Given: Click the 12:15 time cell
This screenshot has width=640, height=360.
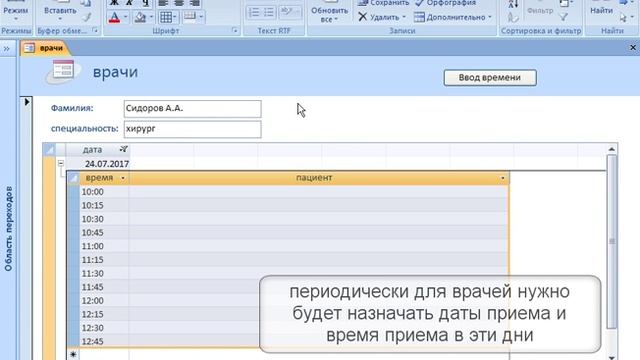Looking at the screenshot, I should [104, 314].
